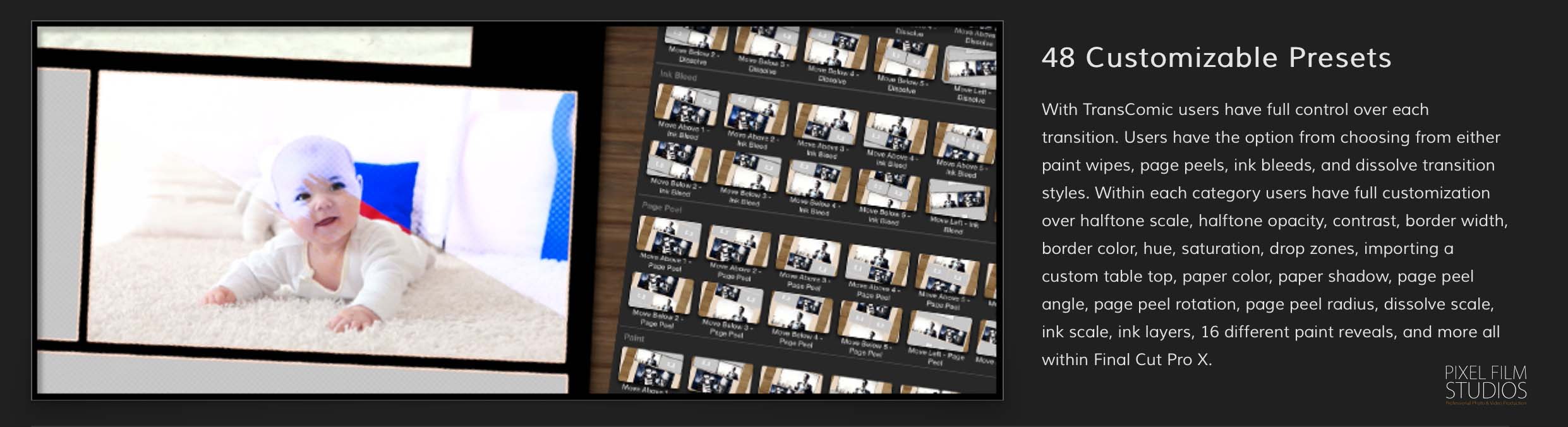Choose Move Left - Ink Bleed transition
This screenshot has height=427, width=1568.
tap(957, 198)
